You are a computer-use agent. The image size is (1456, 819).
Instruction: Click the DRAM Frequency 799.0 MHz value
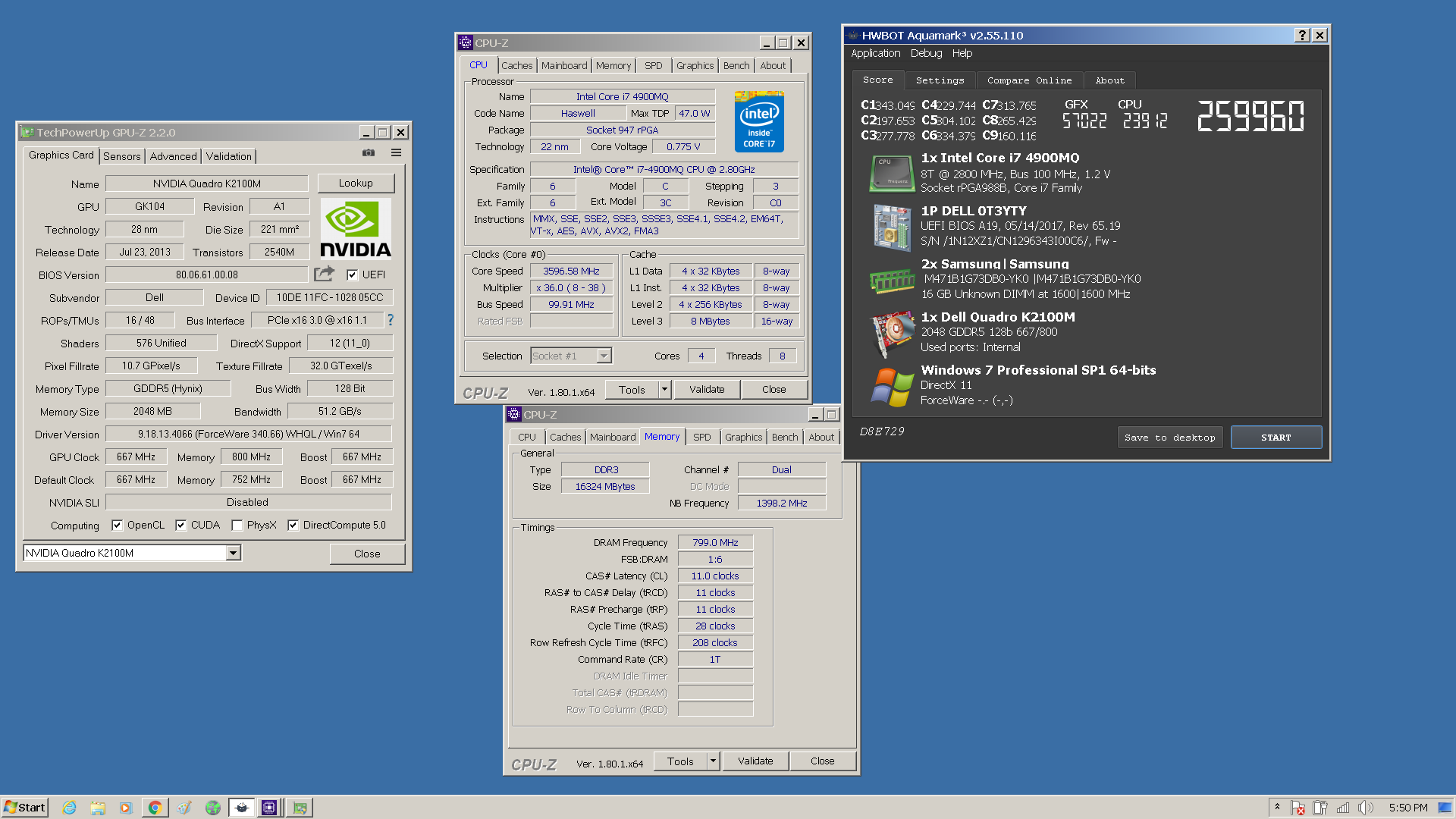coord(715,542)
